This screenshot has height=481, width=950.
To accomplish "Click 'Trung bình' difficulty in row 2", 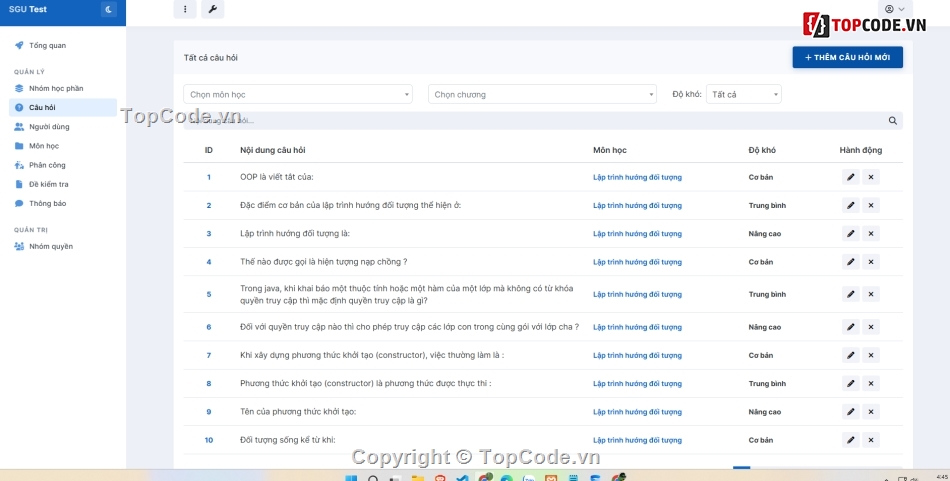I will [x=767, y=205].
